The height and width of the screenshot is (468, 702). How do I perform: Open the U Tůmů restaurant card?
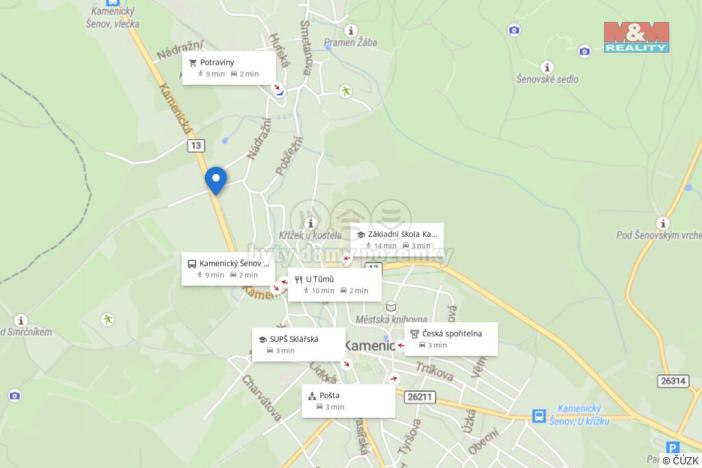pos(334,285)
